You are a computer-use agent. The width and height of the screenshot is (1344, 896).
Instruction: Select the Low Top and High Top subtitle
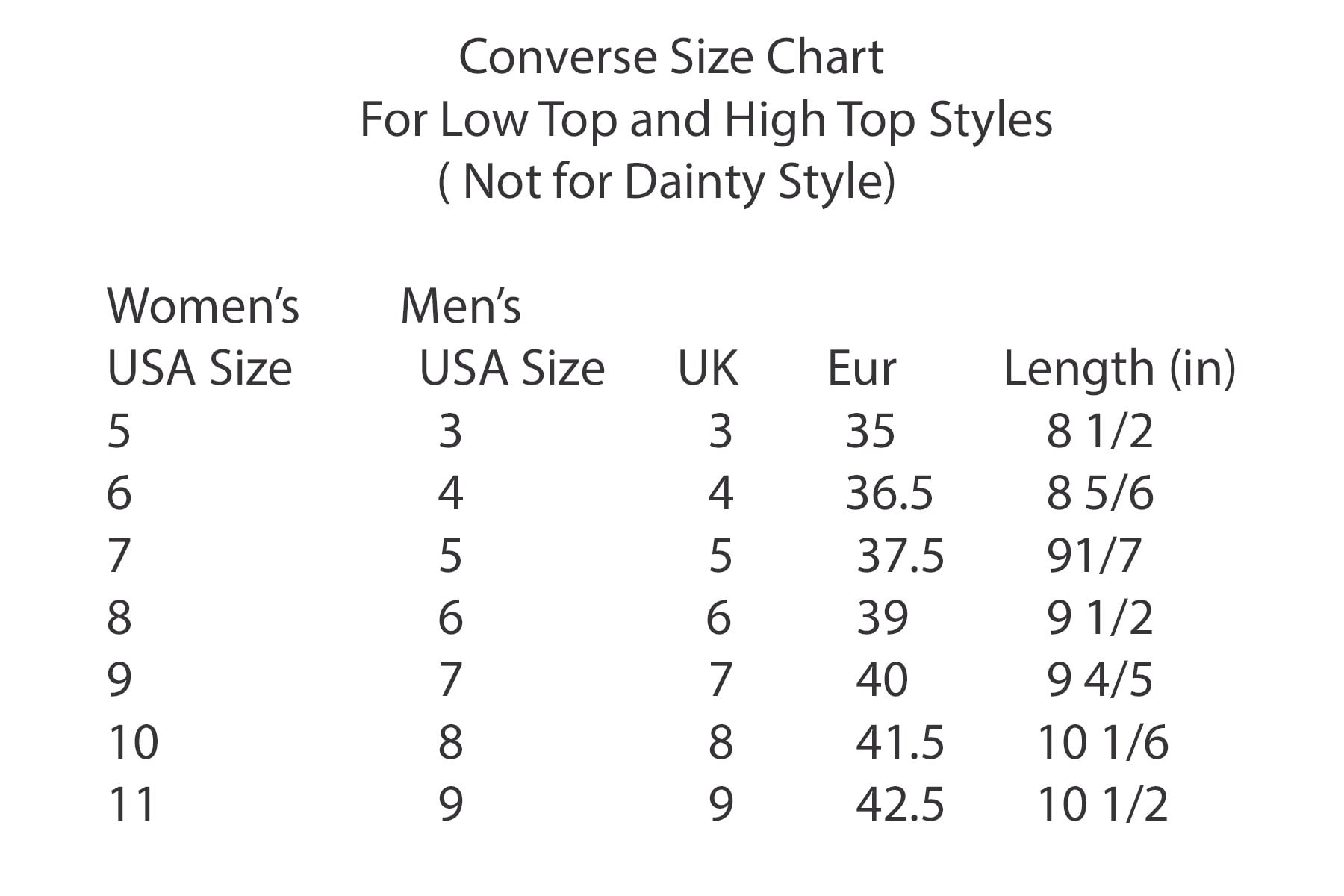[x=706, y=119]
